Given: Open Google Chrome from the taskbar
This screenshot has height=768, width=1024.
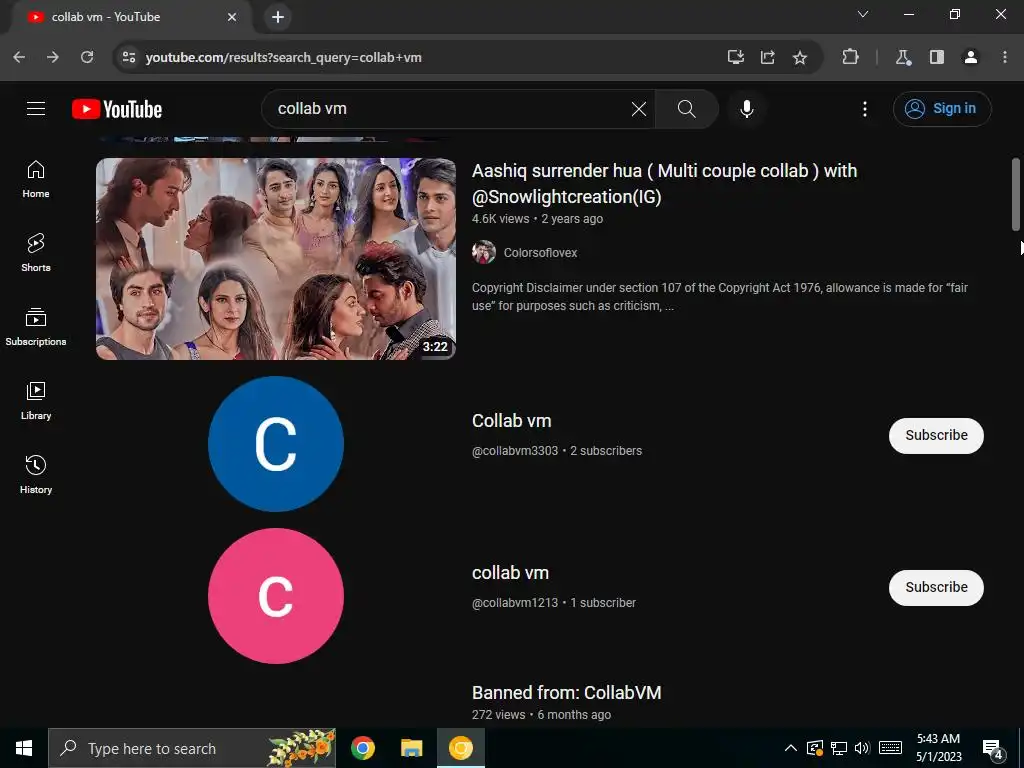Looking at the screenshot, I should click(362, 748).
